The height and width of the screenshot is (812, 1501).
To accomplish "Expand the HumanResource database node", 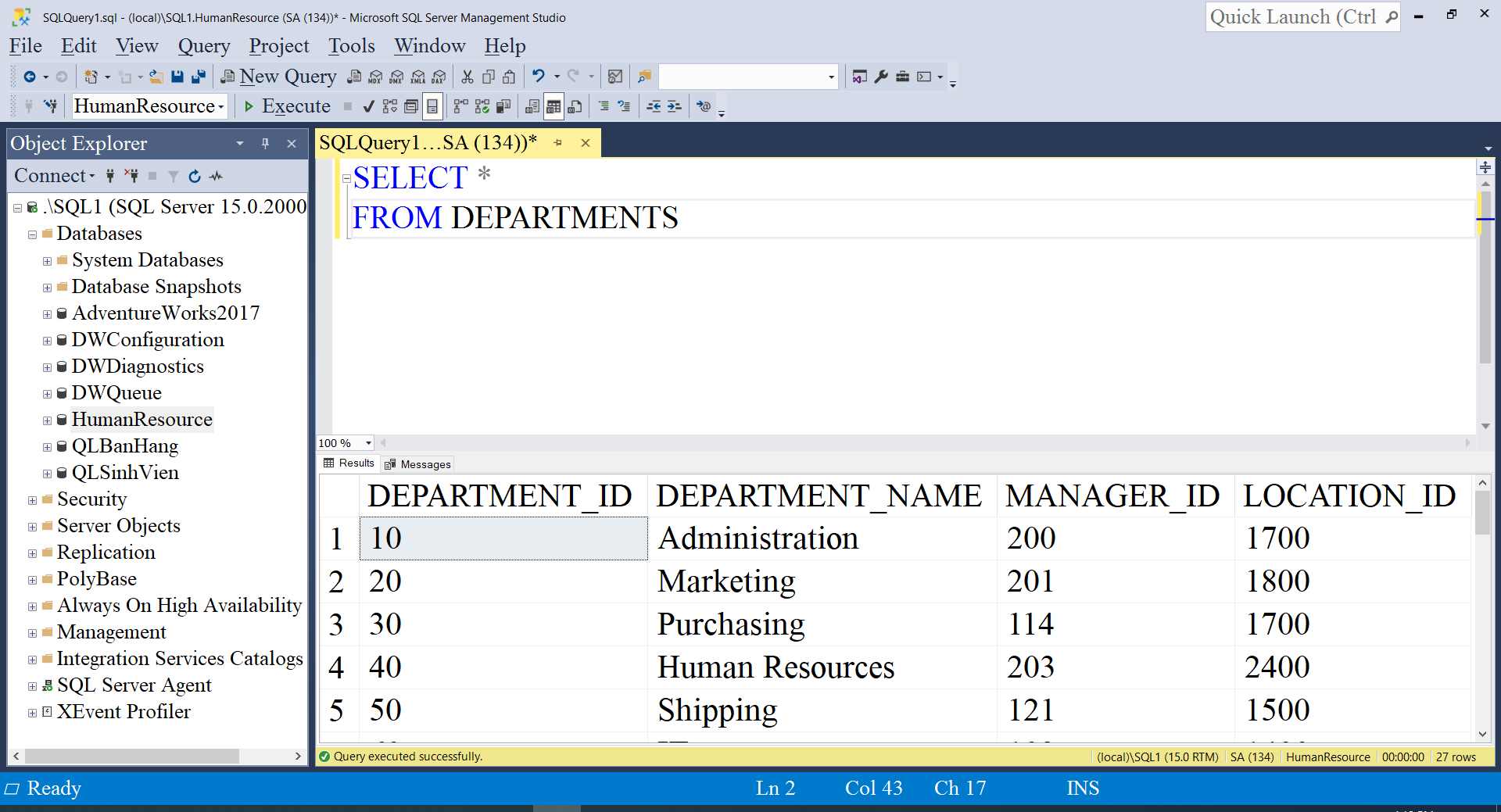I will pyautogui.click(x=47, y=420).
